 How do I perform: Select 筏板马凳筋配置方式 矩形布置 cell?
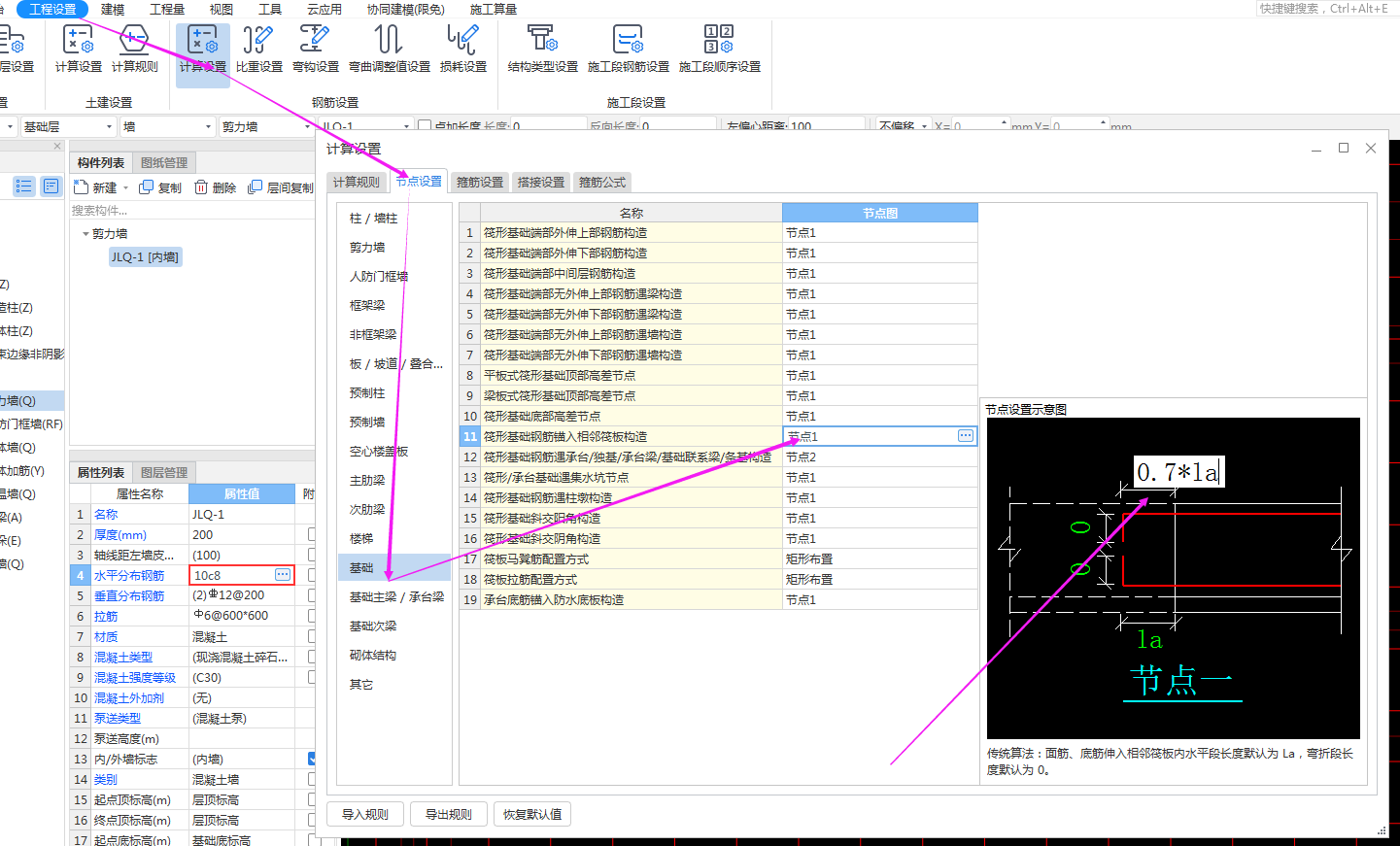pyautogui.click(x=879, y=558)
